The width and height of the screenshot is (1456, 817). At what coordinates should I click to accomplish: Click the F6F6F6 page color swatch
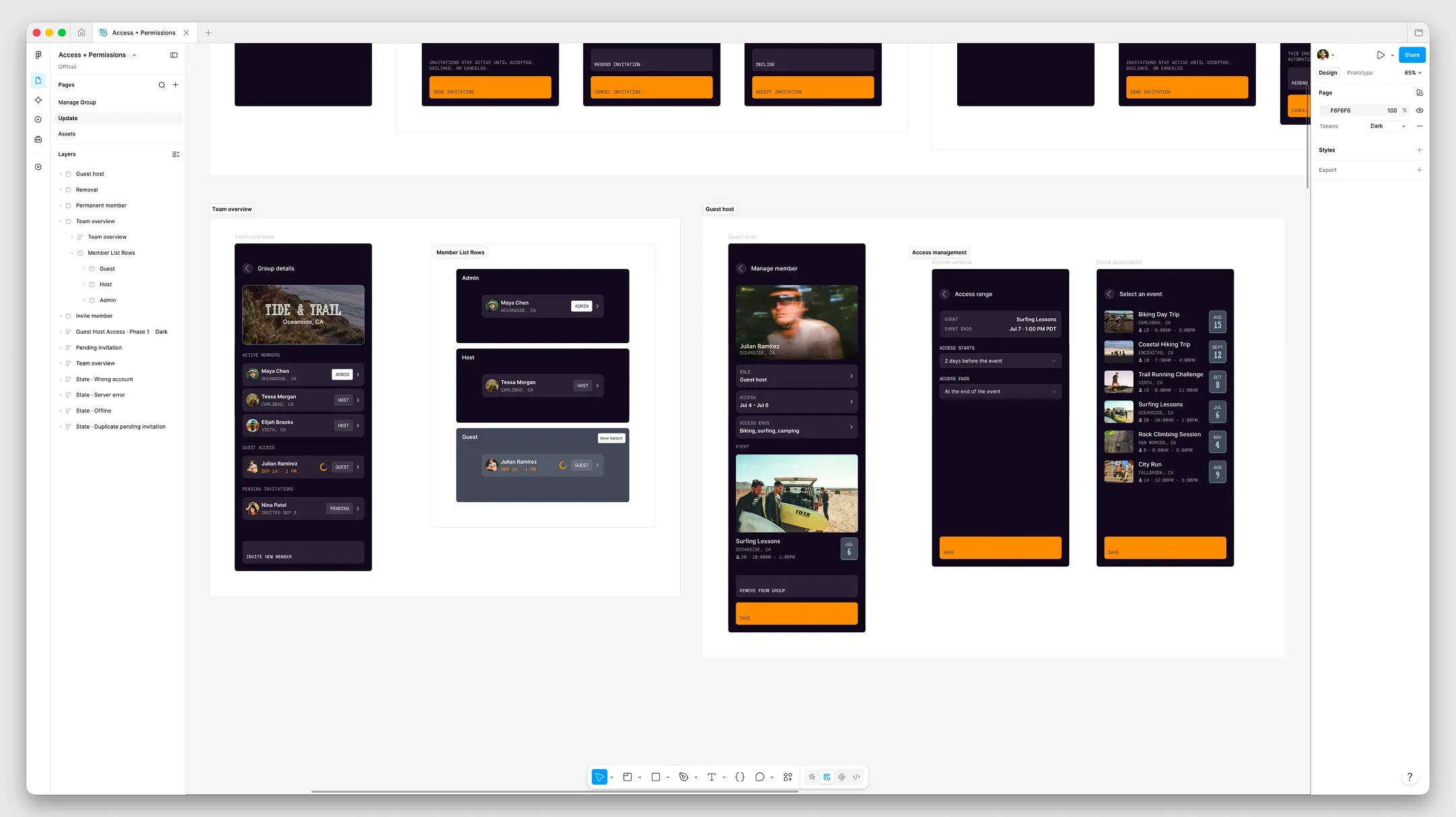click(x=1325, y=111)
